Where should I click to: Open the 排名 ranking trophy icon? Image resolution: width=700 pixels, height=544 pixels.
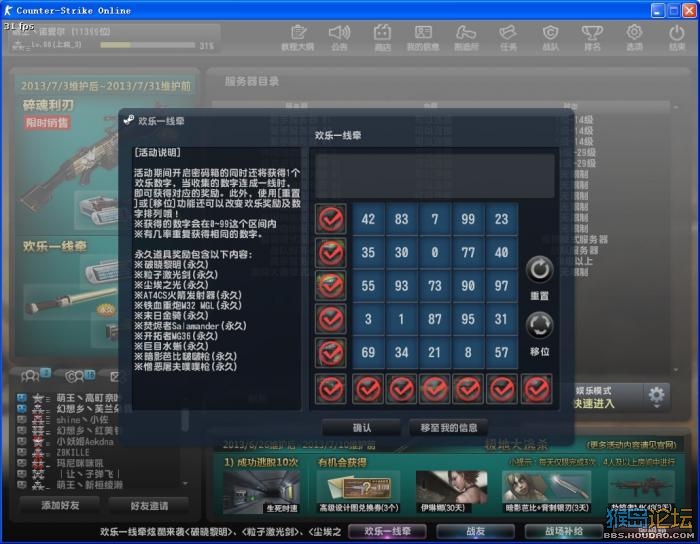(592, 37)
